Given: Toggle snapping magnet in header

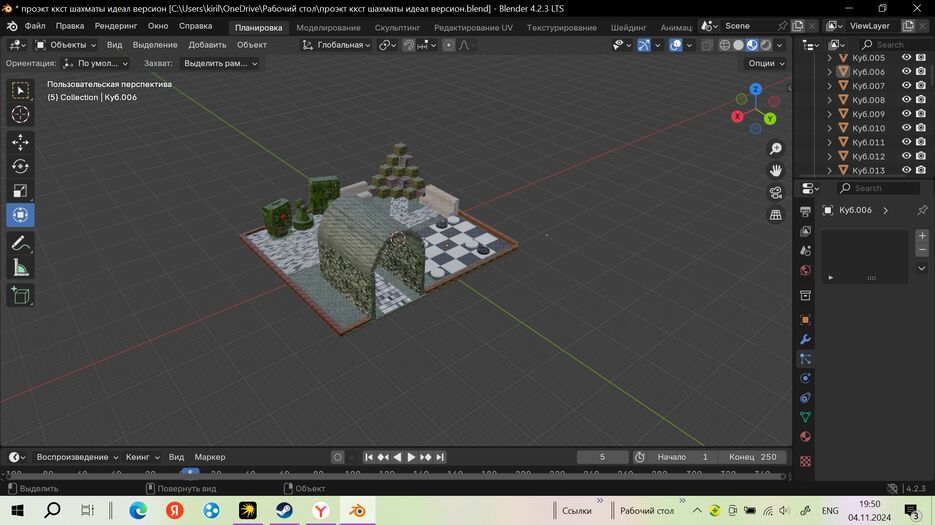Looking at the screenshot, I should [x=408, y=45].
